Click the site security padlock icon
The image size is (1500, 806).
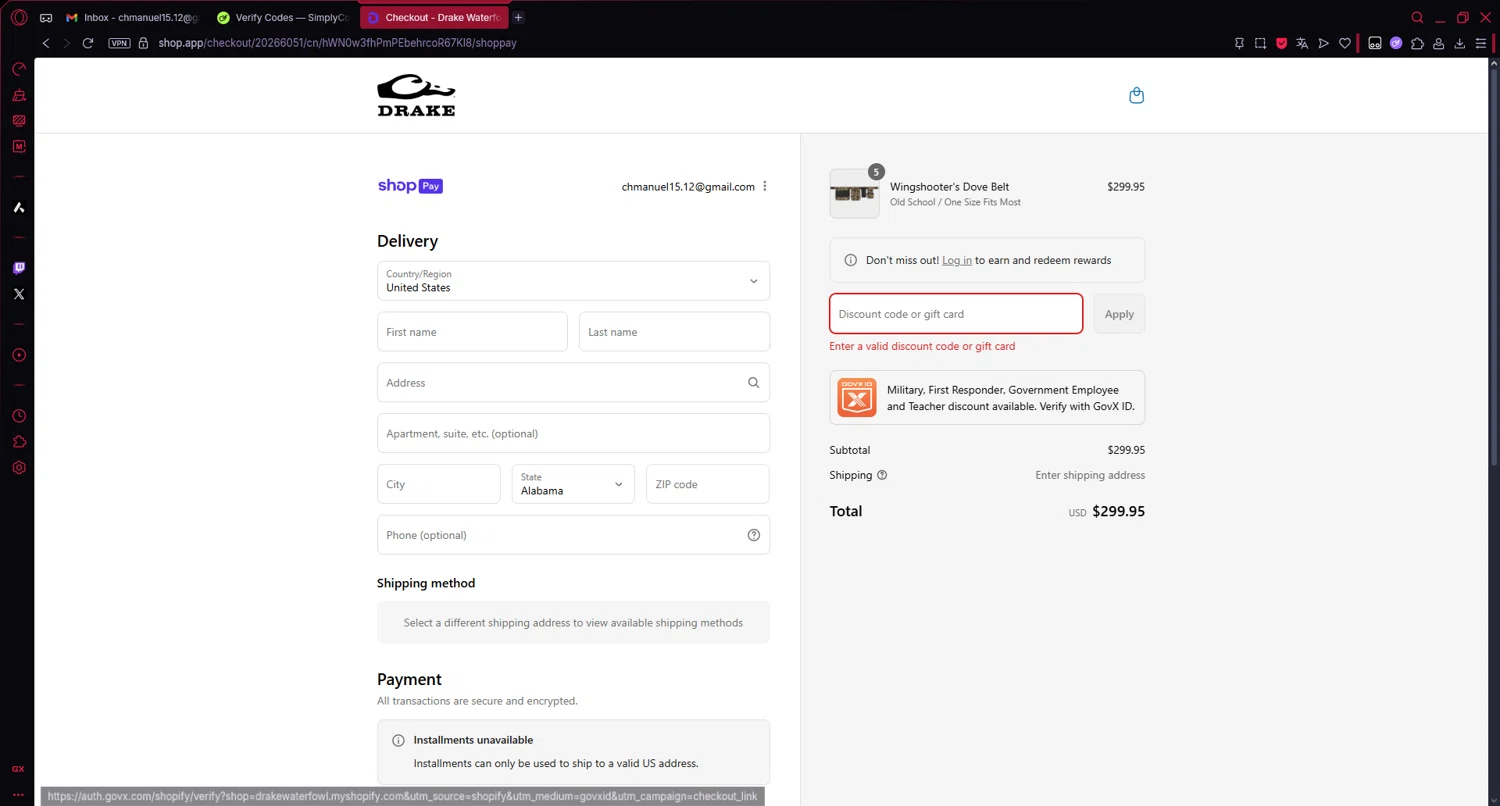click(x=143, y=43)
